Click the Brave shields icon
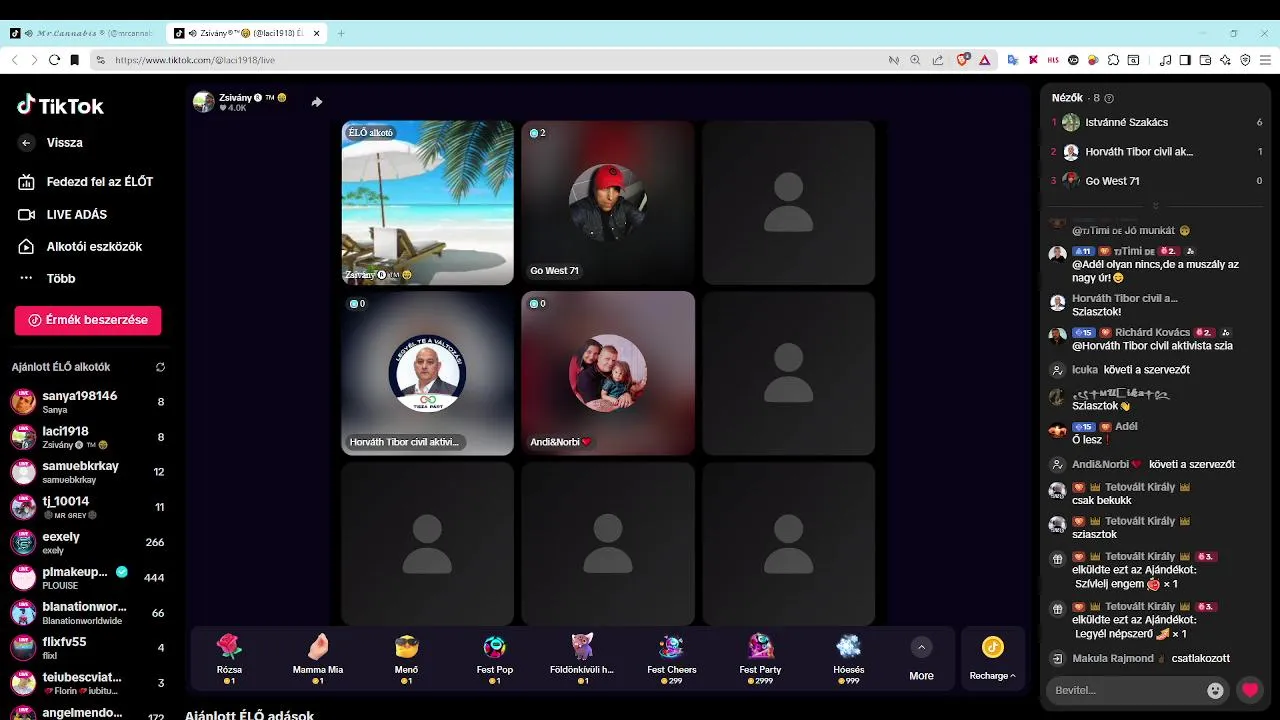This screenshot has height=720, width=1280. (x=962, y=60)
